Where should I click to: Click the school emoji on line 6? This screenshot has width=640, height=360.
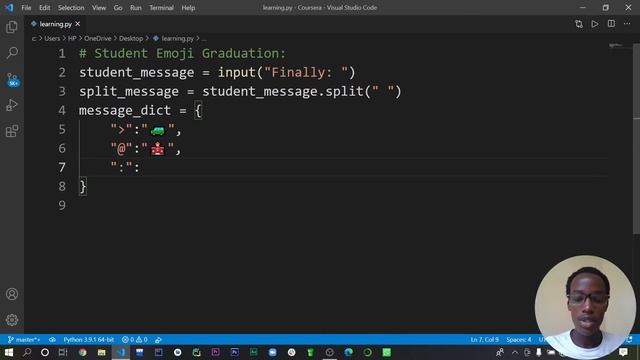158,149
